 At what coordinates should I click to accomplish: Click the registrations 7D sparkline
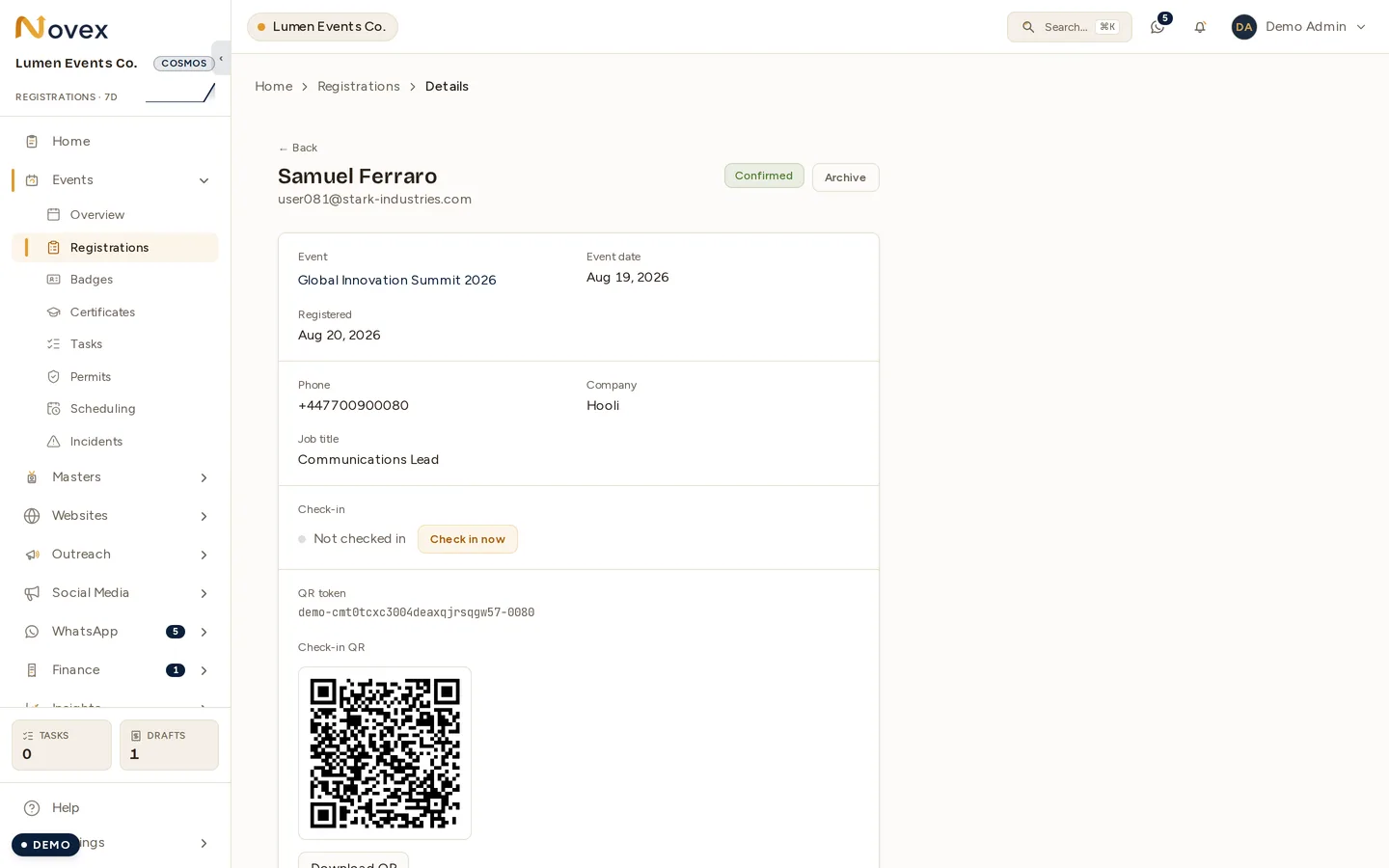180,93
